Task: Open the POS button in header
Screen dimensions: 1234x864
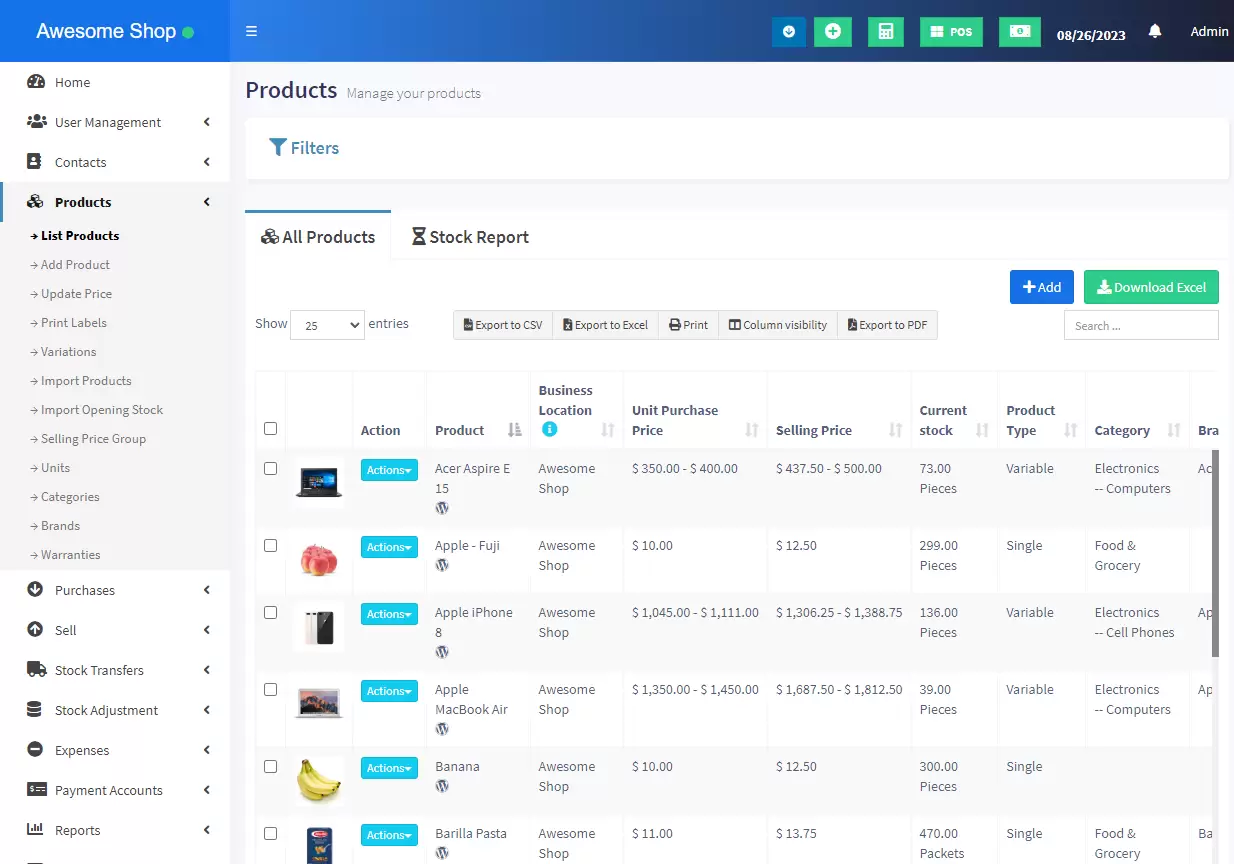Action: pos(951,32)
